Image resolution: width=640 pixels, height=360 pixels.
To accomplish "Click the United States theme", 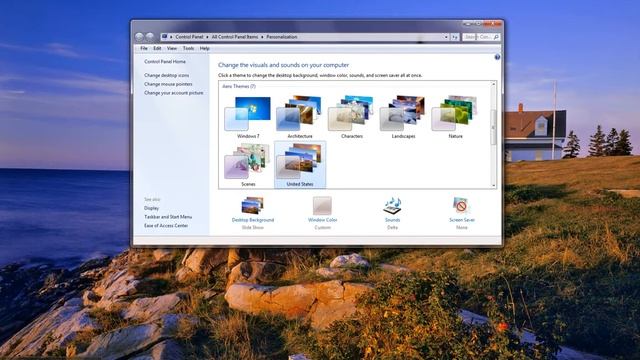I will [300, 164].
